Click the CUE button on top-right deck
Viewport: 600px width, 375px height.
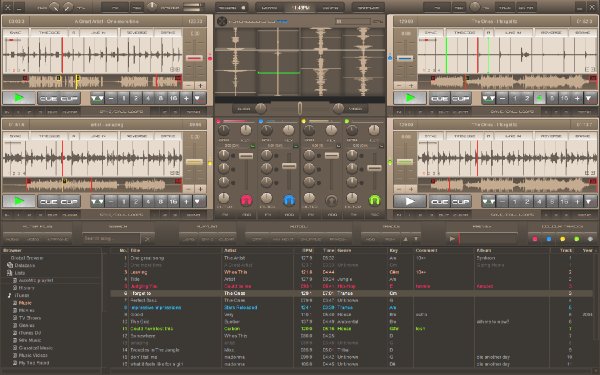coord(439,98)
